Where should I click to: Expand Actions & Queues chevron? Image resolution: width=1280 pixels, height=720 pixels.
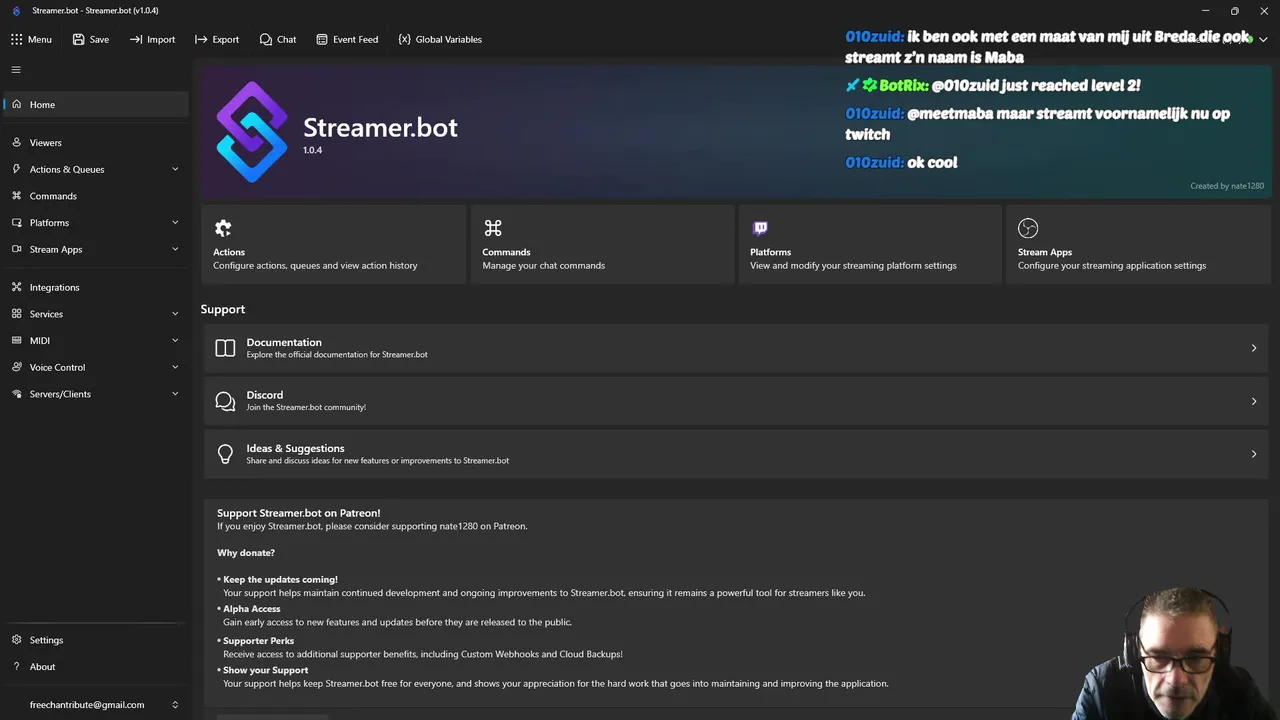point(175,169)
